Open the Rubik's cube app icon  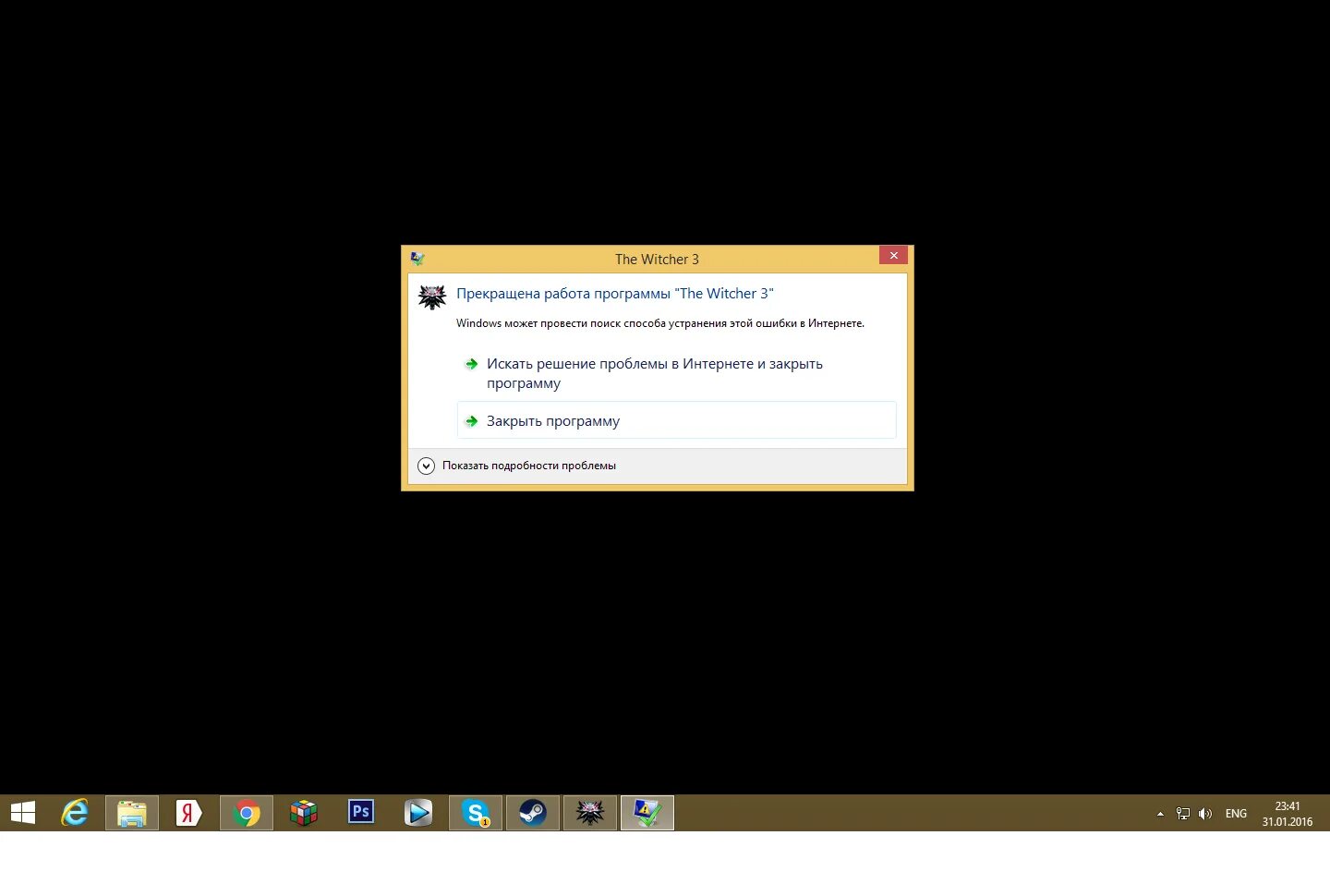[x=304, y=813]
